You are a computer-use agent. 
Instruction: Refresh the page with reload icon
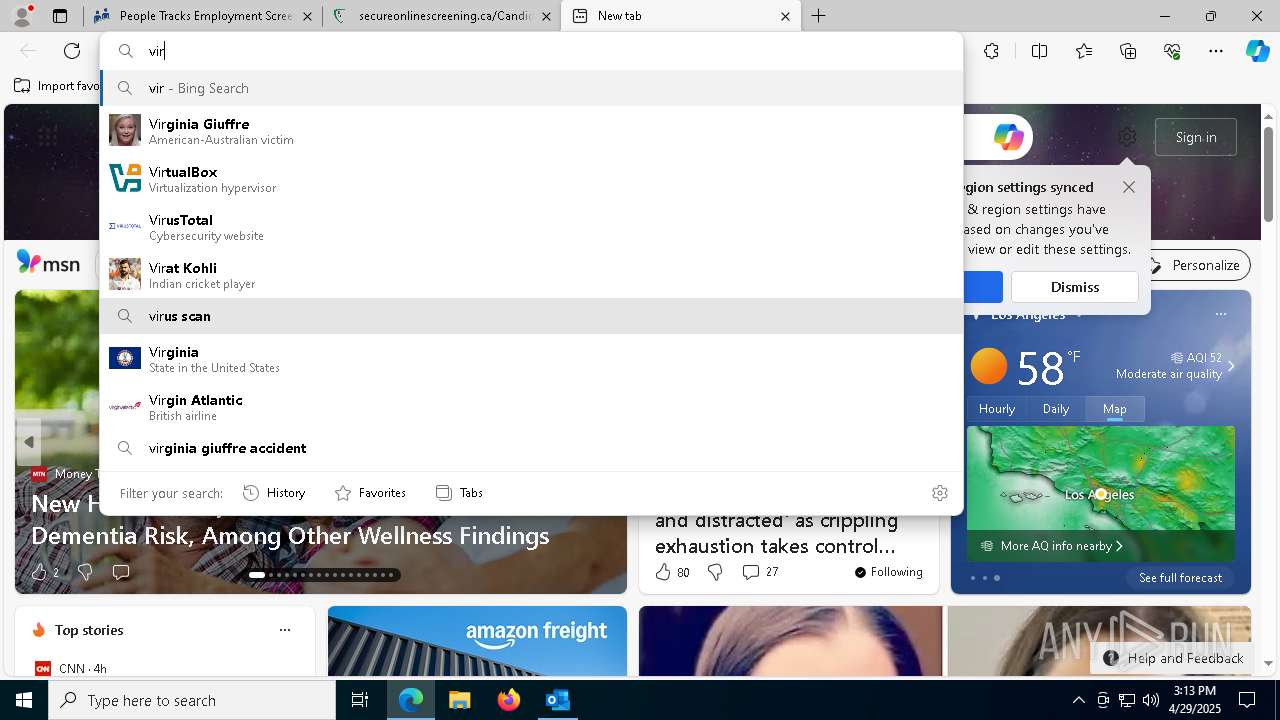point(72,51)
